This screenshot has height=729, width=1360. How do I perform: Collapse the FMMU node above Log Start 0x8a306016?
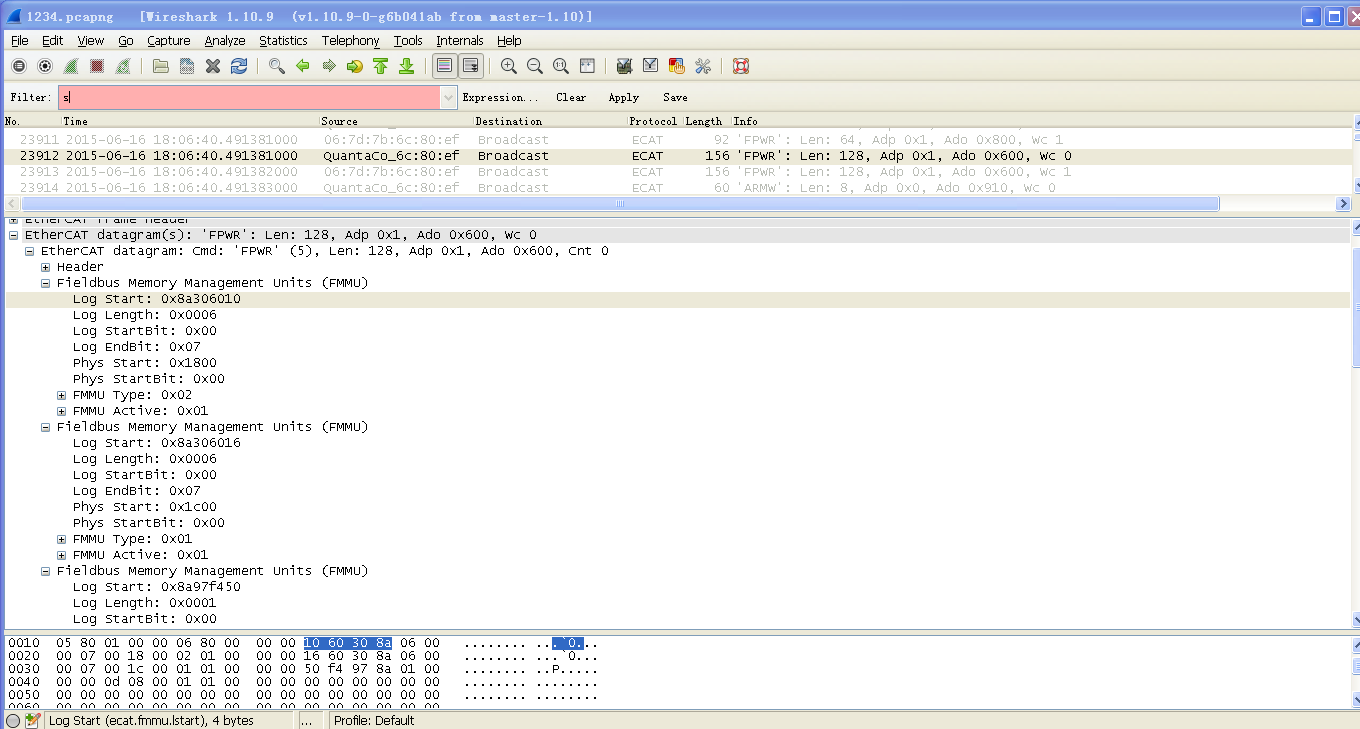pos(46,427)
